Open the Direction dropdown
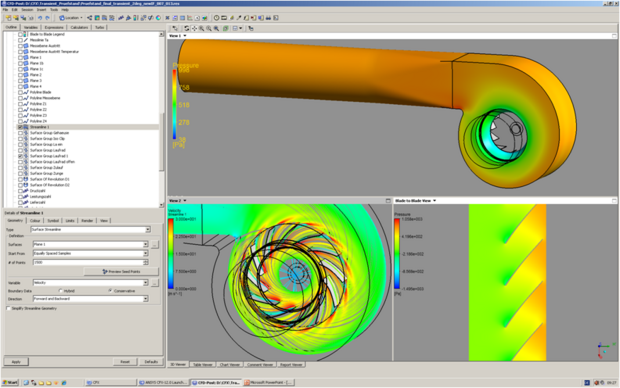Screen dimensions: 620x388 coord(146,299)
